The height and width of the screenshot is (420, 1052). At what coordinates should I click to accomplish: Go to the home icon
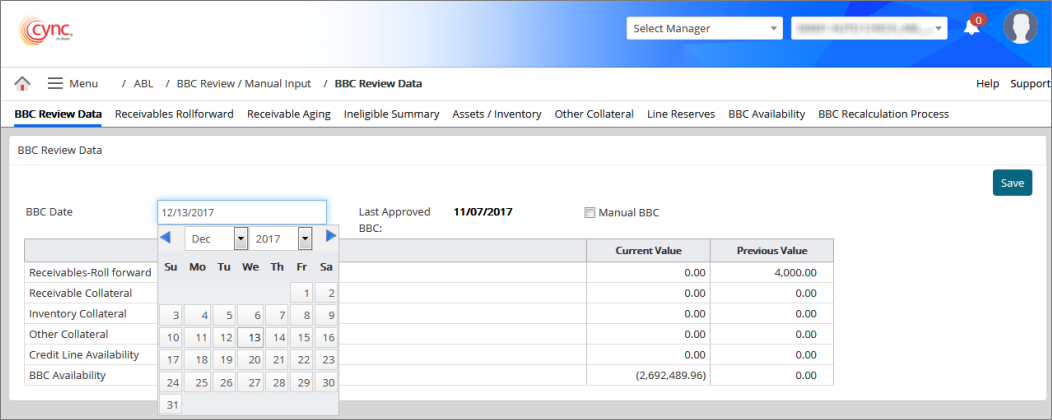(x=22, y=84)
